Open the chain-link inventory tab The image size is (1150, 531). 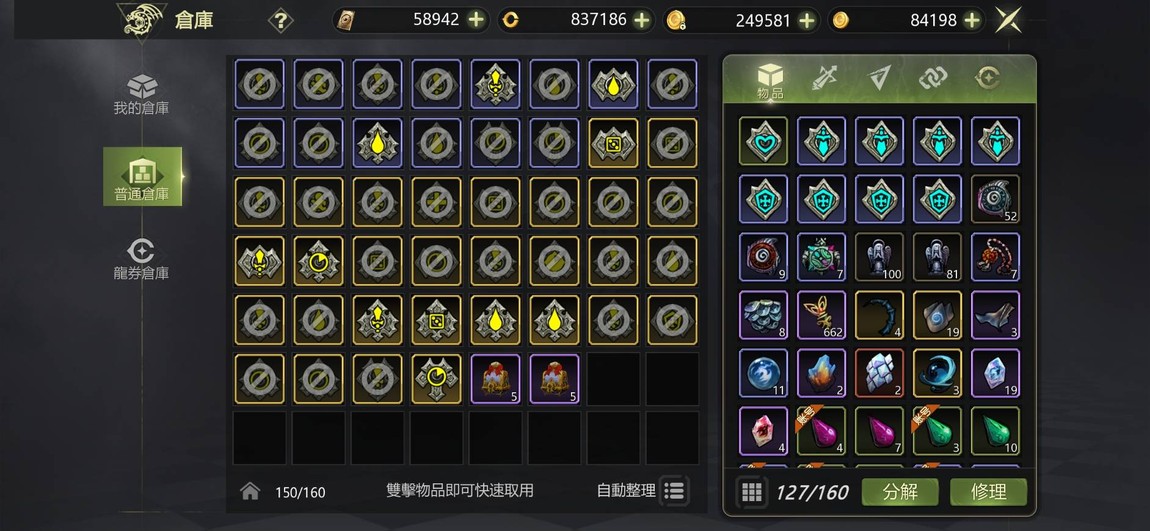(933, 78)
